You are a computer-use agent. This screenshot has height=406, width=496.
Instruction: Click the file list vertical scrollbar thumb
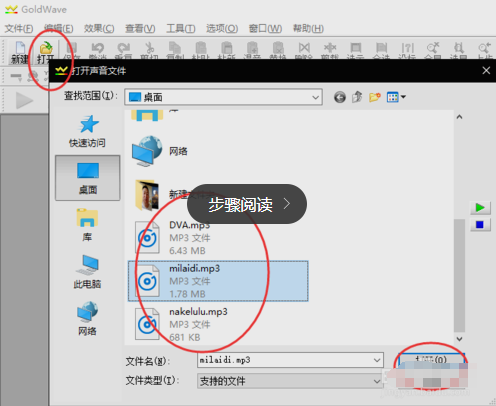pos(459,276)
